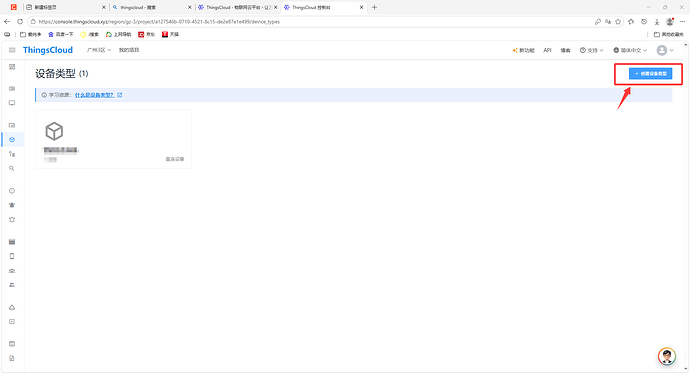Open the 什么是设备类型 help link
Screen dimensions: 690x373
coord(95,95)
